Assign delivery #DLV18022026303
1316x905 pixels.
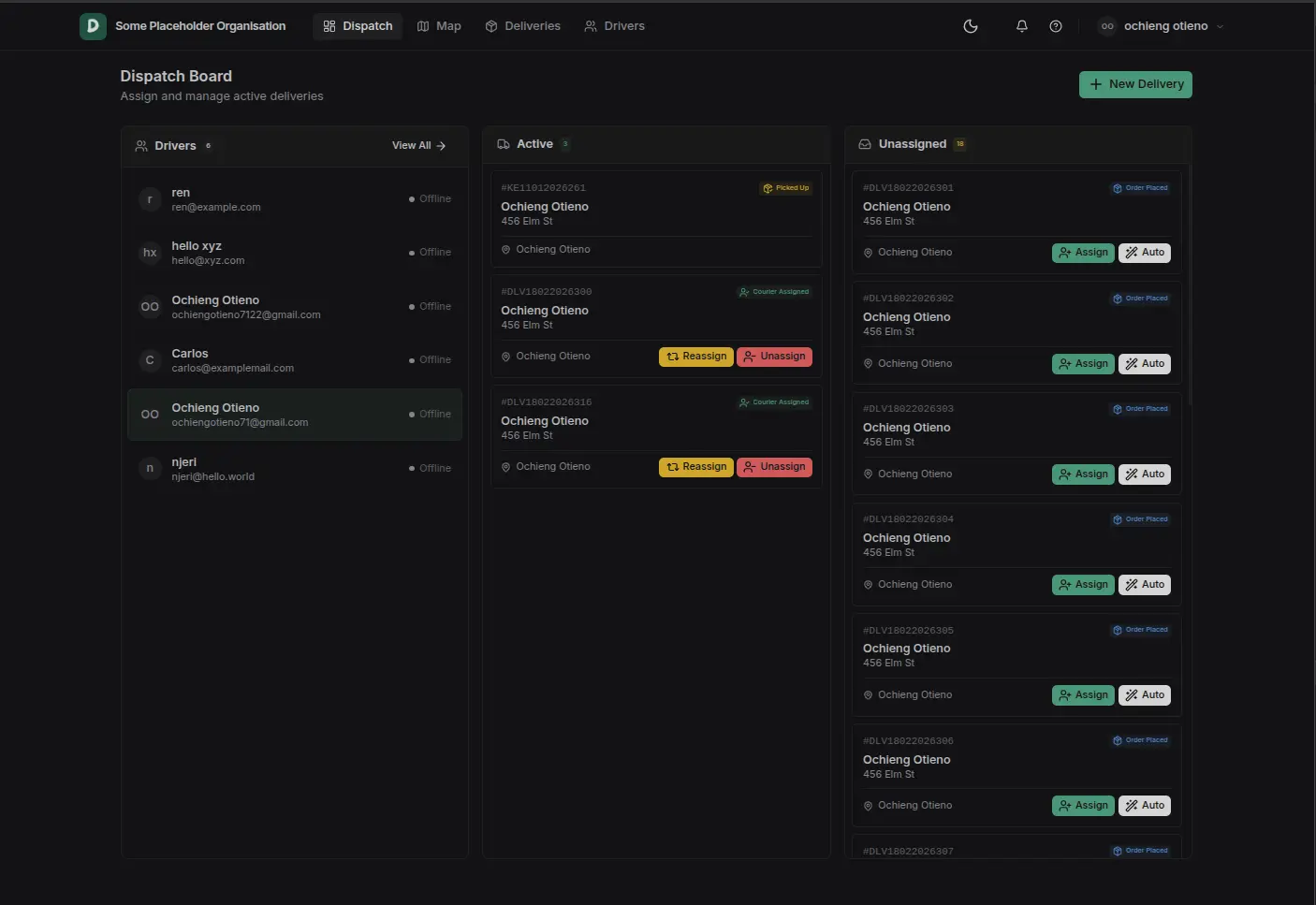click(1083, 474)
